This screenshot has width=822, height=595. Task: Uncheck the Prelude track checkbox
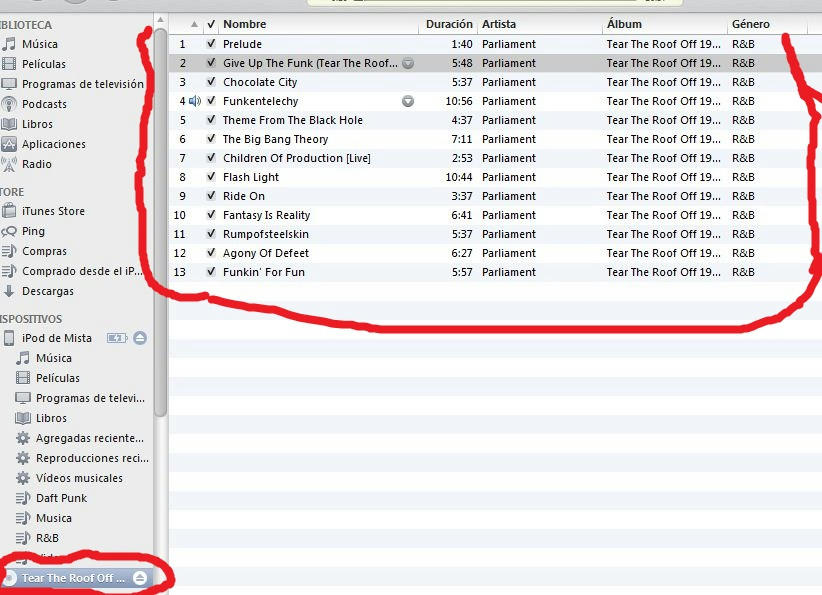(211, 44)
